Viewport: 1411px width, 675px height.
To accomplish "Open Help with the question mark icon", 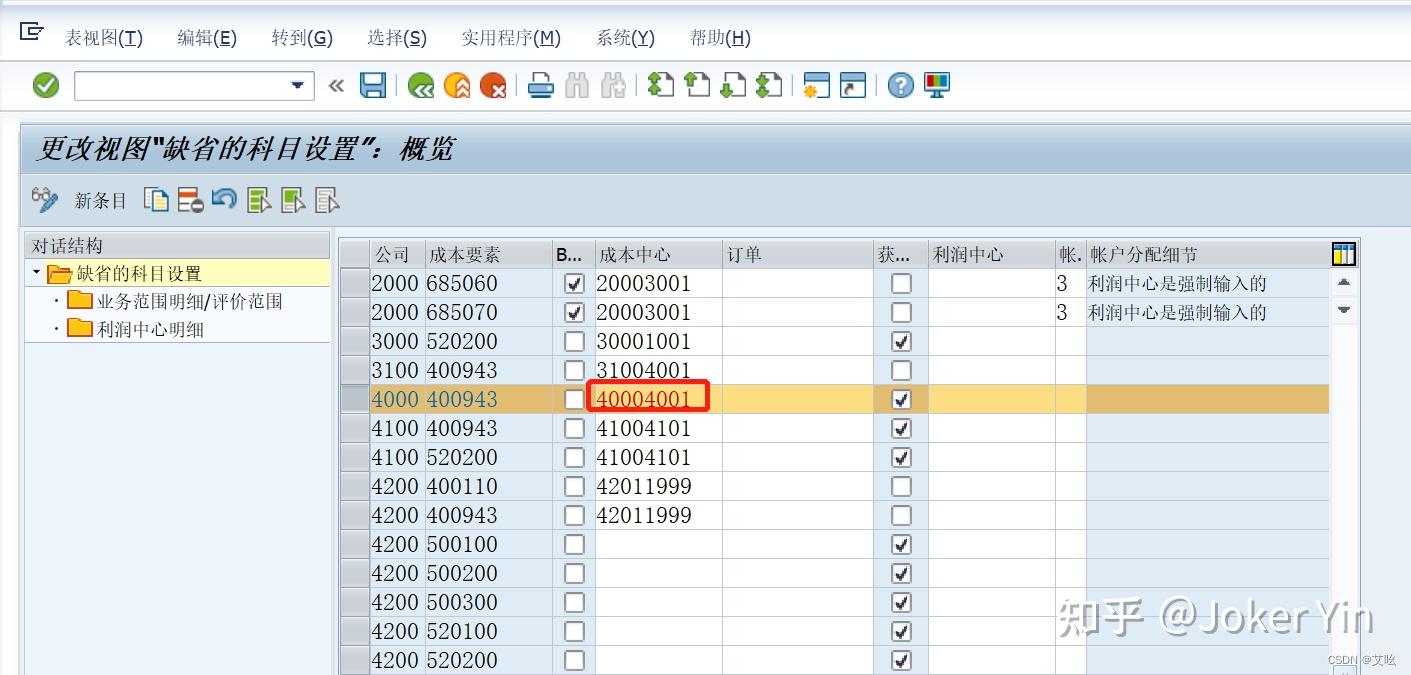I will 899,85.
